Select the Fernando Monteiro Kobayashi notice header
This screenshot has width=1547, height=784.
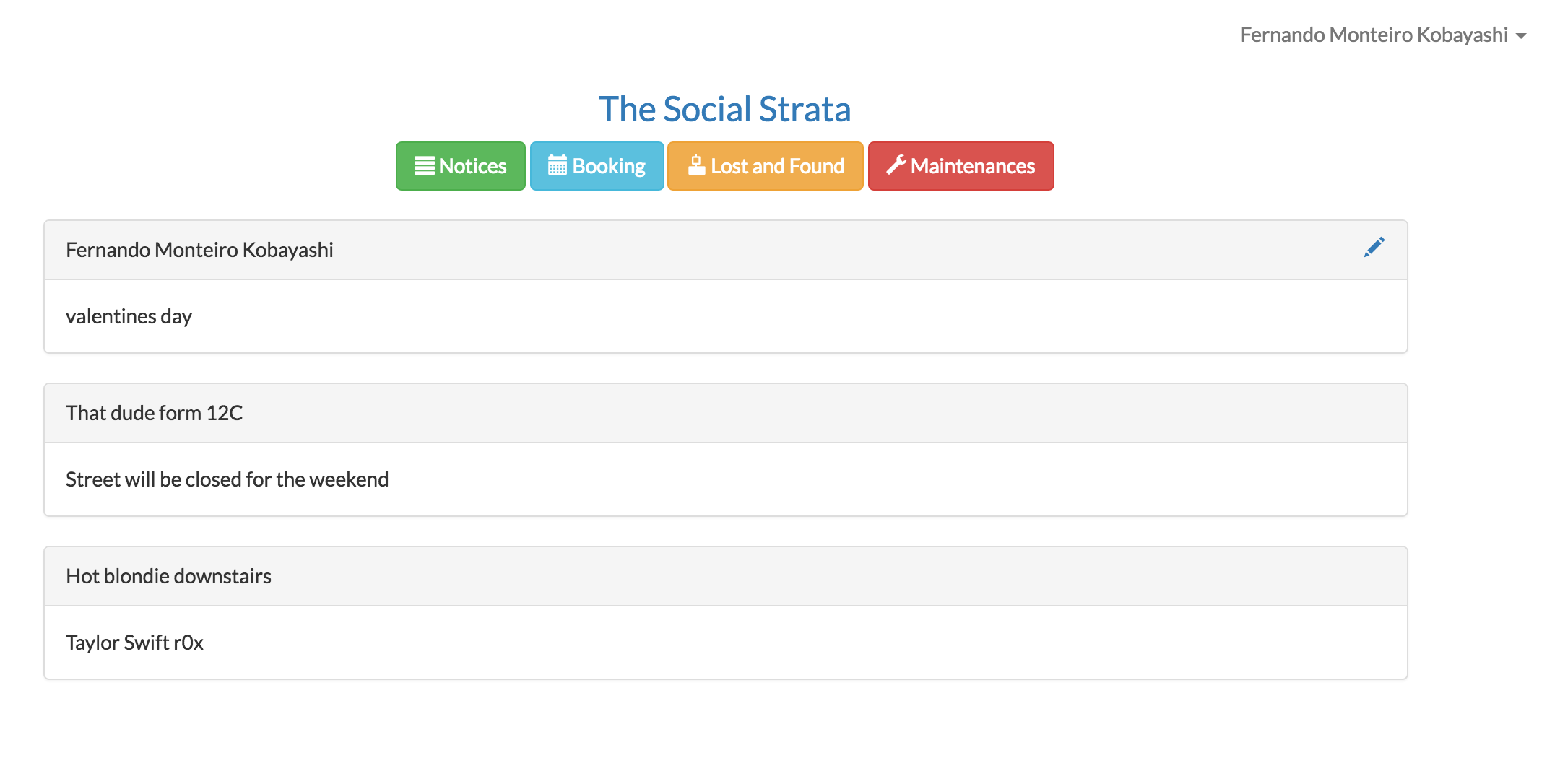point(726,250)
